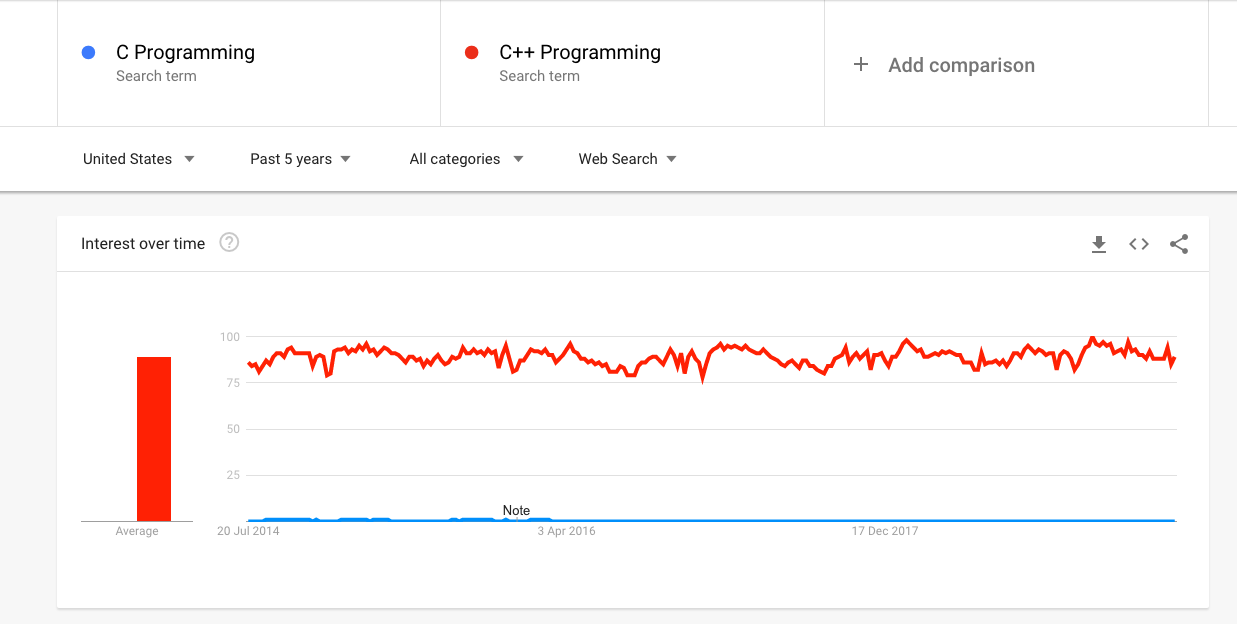This screenshot has height=624, width=1237.
Task: Add a new comparison term
Action: 961,65
